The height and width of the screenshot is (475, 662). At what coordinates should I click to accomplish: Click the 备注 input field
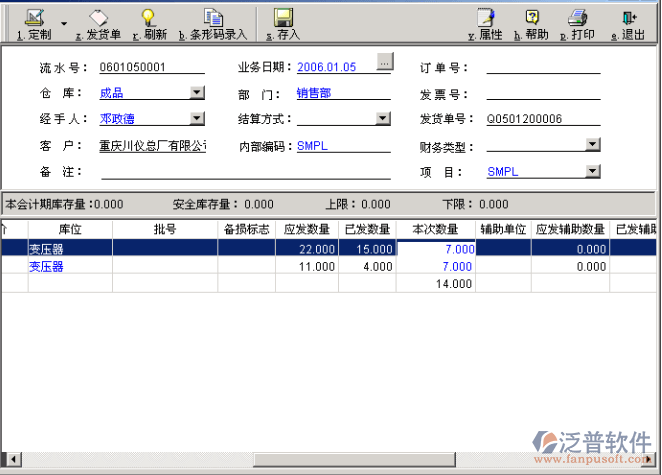point(250,172)
